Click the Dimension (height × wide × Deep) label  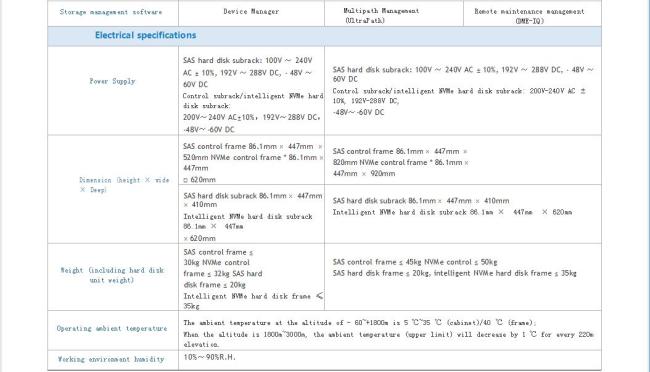(x=124, y=185)
